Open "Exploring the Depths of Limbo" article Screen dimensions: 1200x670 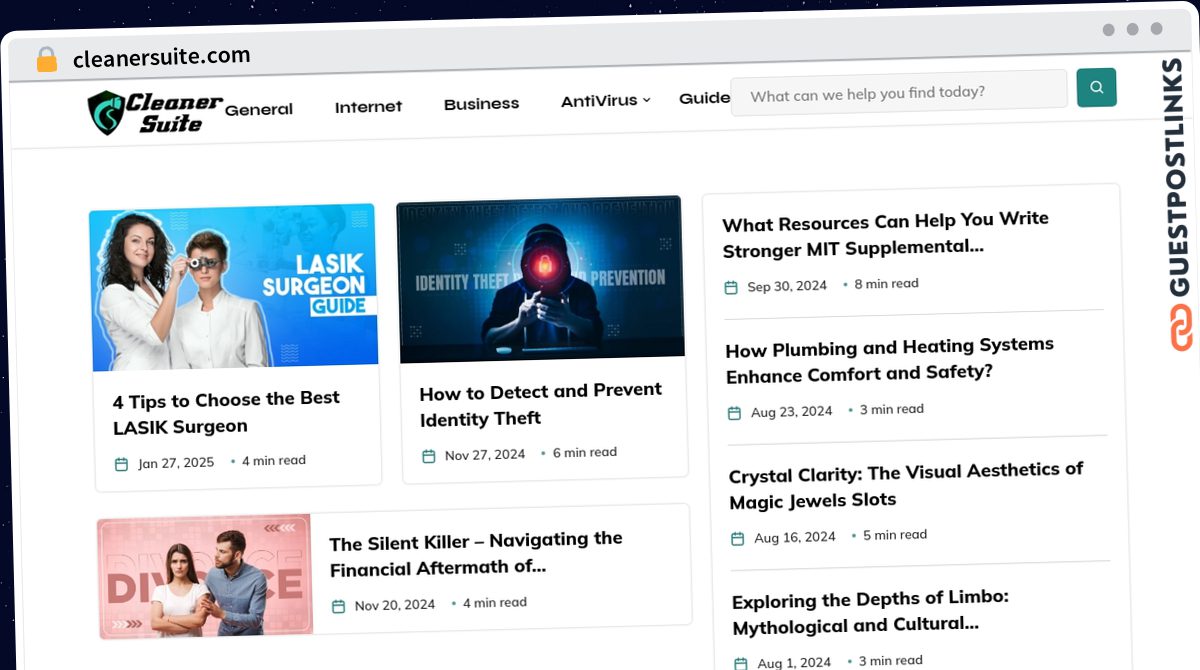(871, 613)
